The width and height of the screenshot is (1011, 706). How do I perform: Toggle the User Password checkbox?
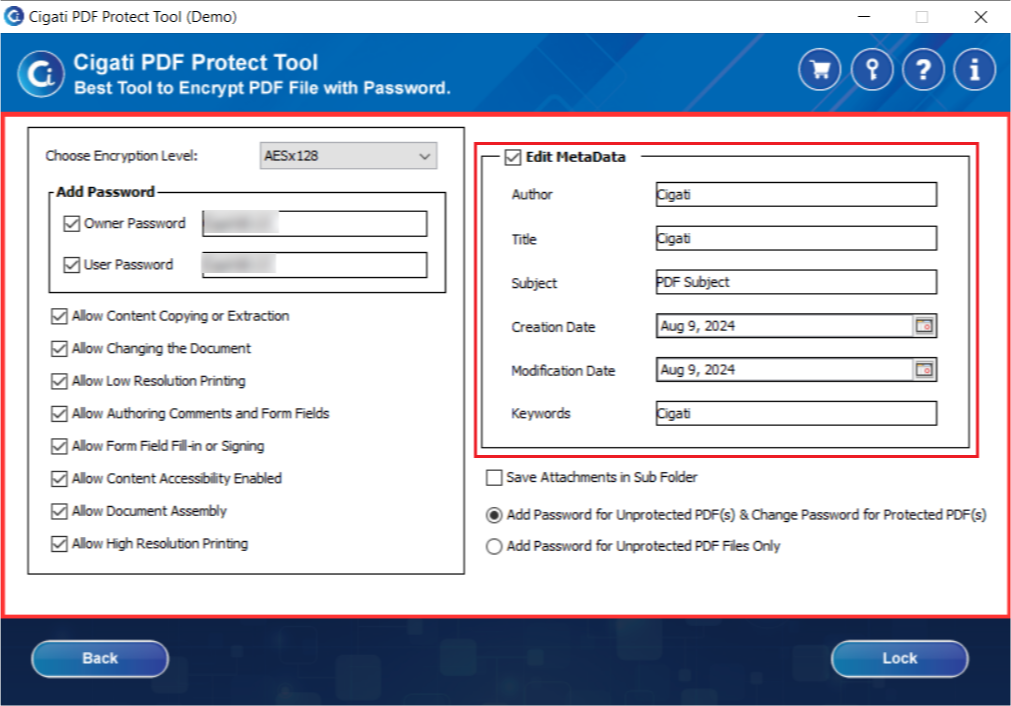point(72,265)
